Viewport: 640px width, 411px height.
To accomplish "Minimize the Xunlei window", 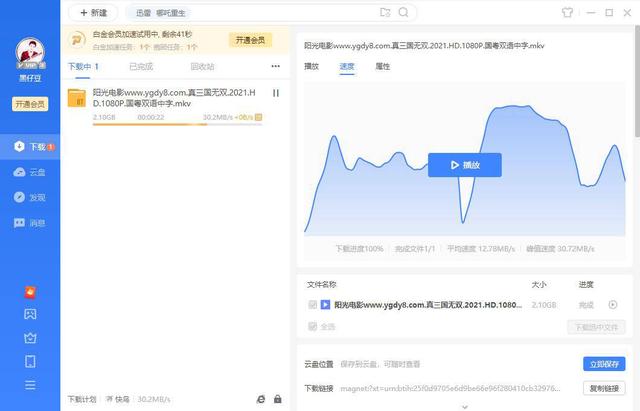I will coord(591,13).
